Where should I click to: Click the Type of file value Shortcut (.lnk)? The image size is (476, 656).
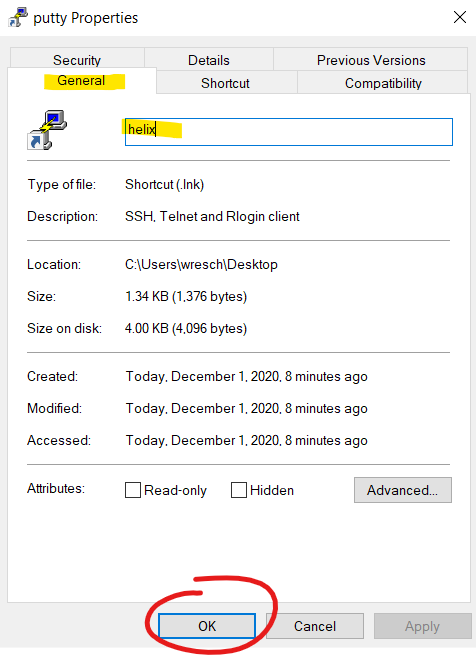click(164, 184)
